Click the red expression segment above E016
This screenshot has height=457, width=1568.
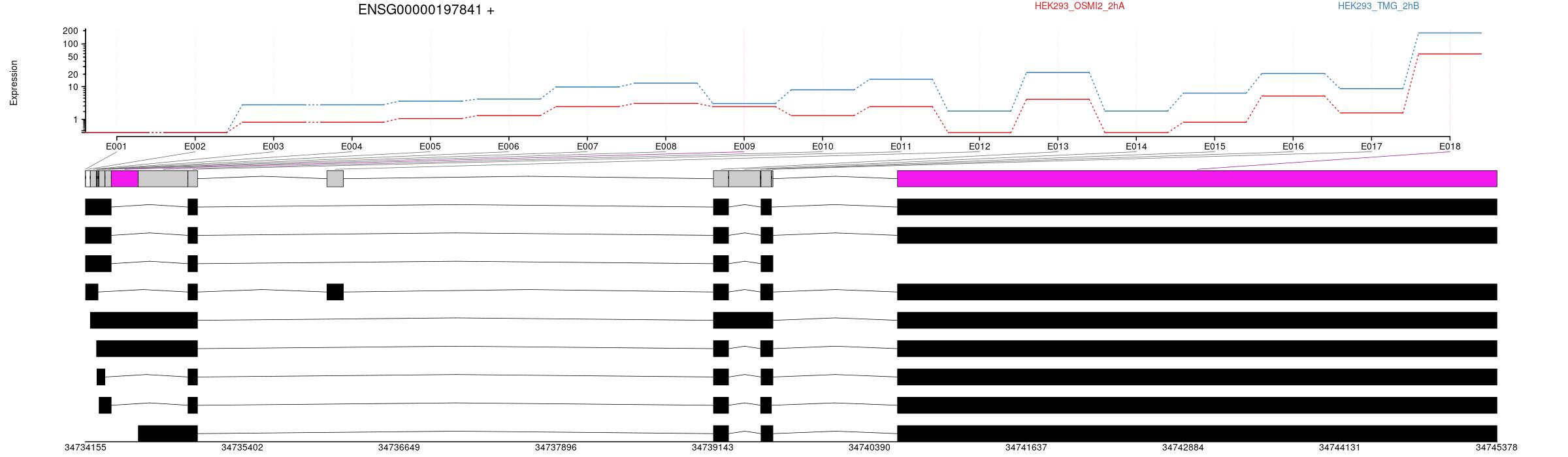tap(1293, 96)
